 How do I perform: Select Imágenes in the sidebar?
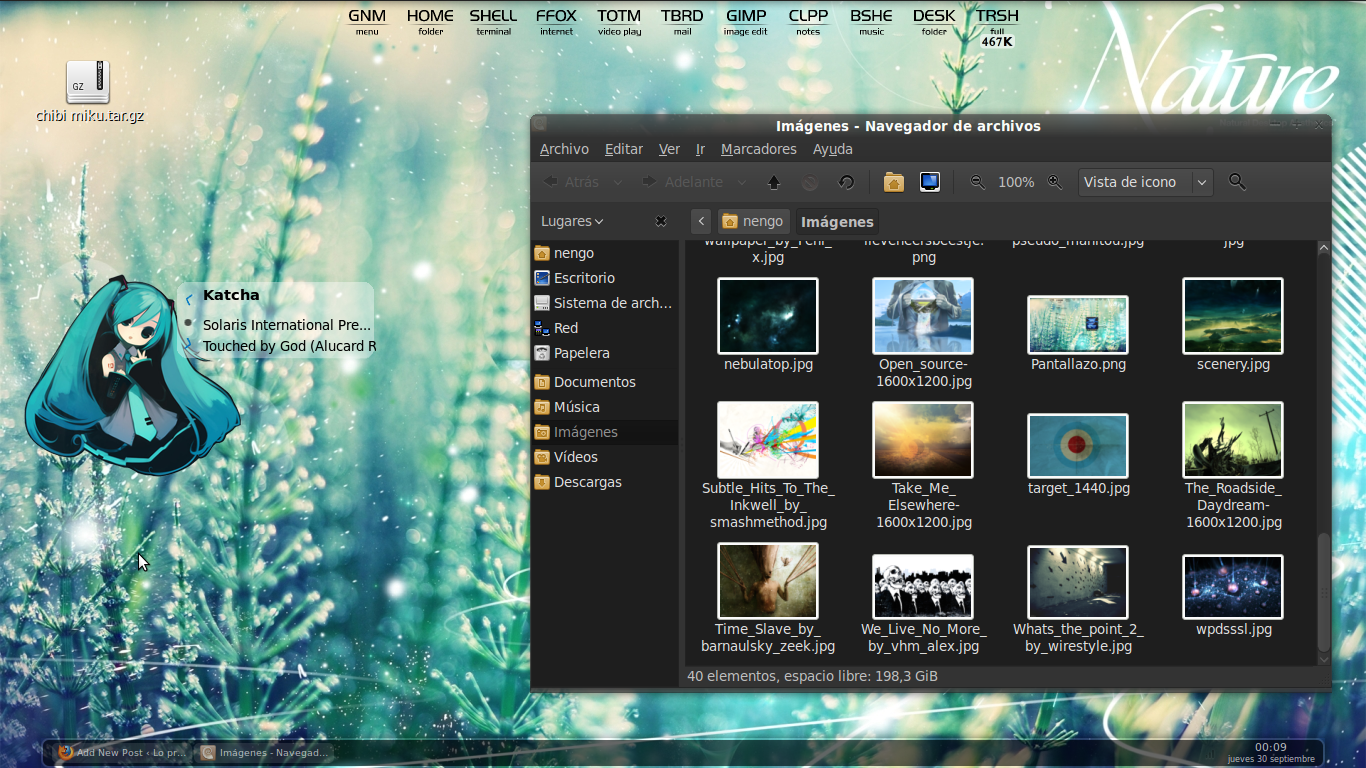pos(605,432)
